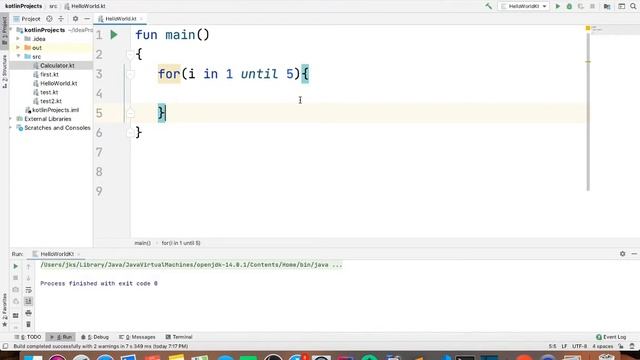Run main() from the gutter play icon
Image resolution: width=640 pixels, height=360 pixels.
point(114,35)
